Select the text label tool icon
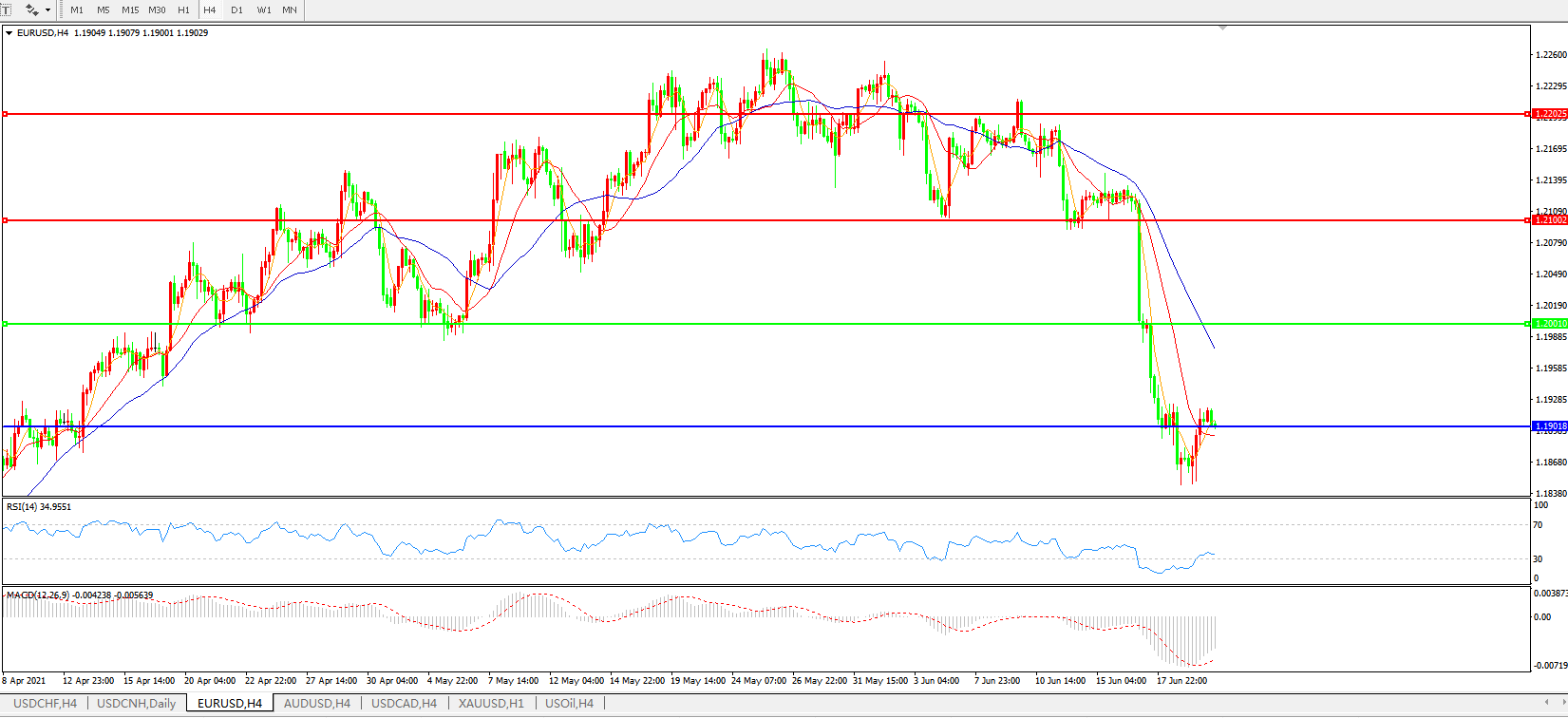This screenshot has width=1568, height=718. coord(6,9)
